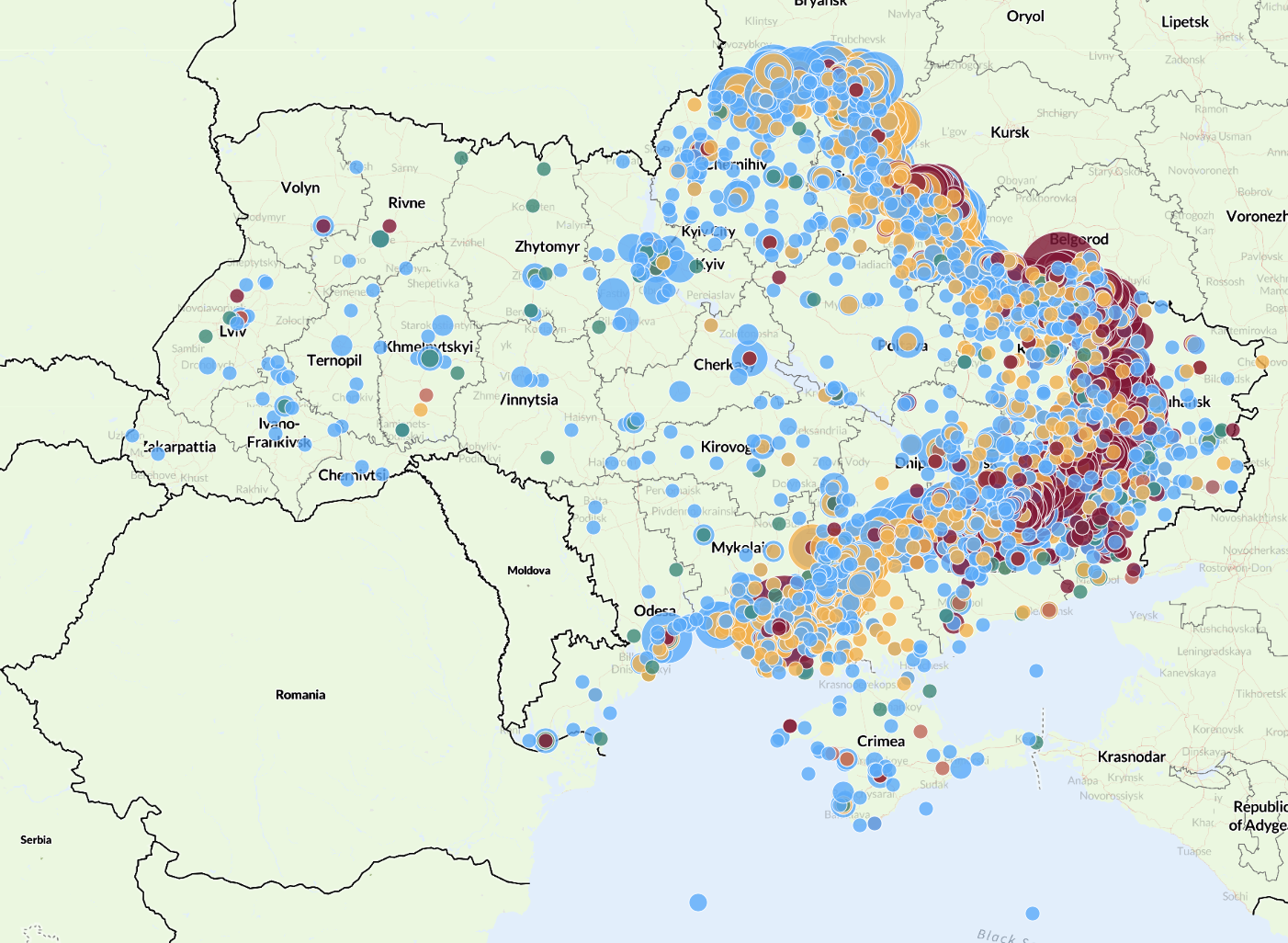Viewport: 1288px width, 943px height.
Task: Select the dark red marker north of Lviv
Action: [x=237, y=295]
